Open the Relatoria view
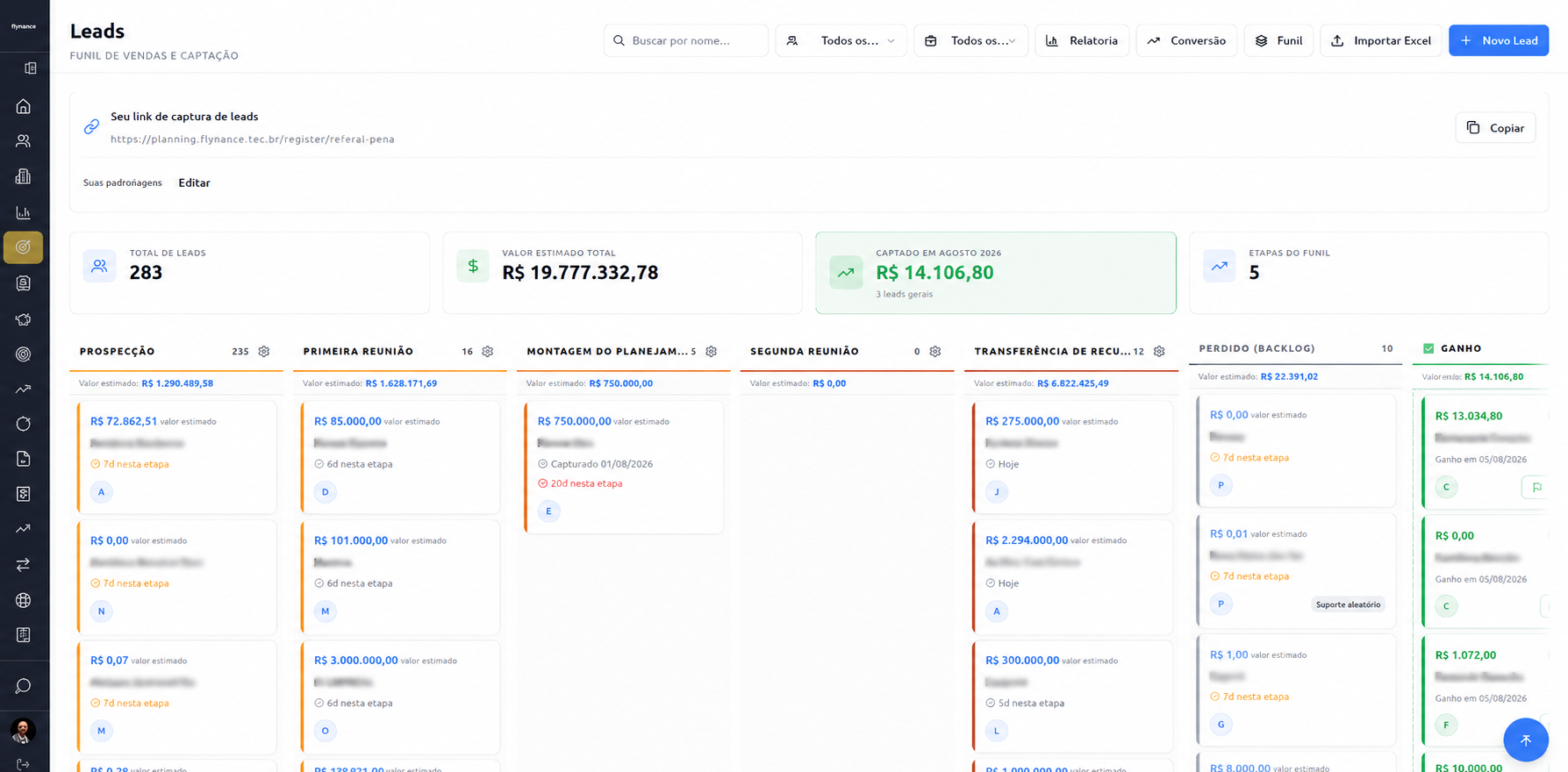 click(x=1082, y=40)
